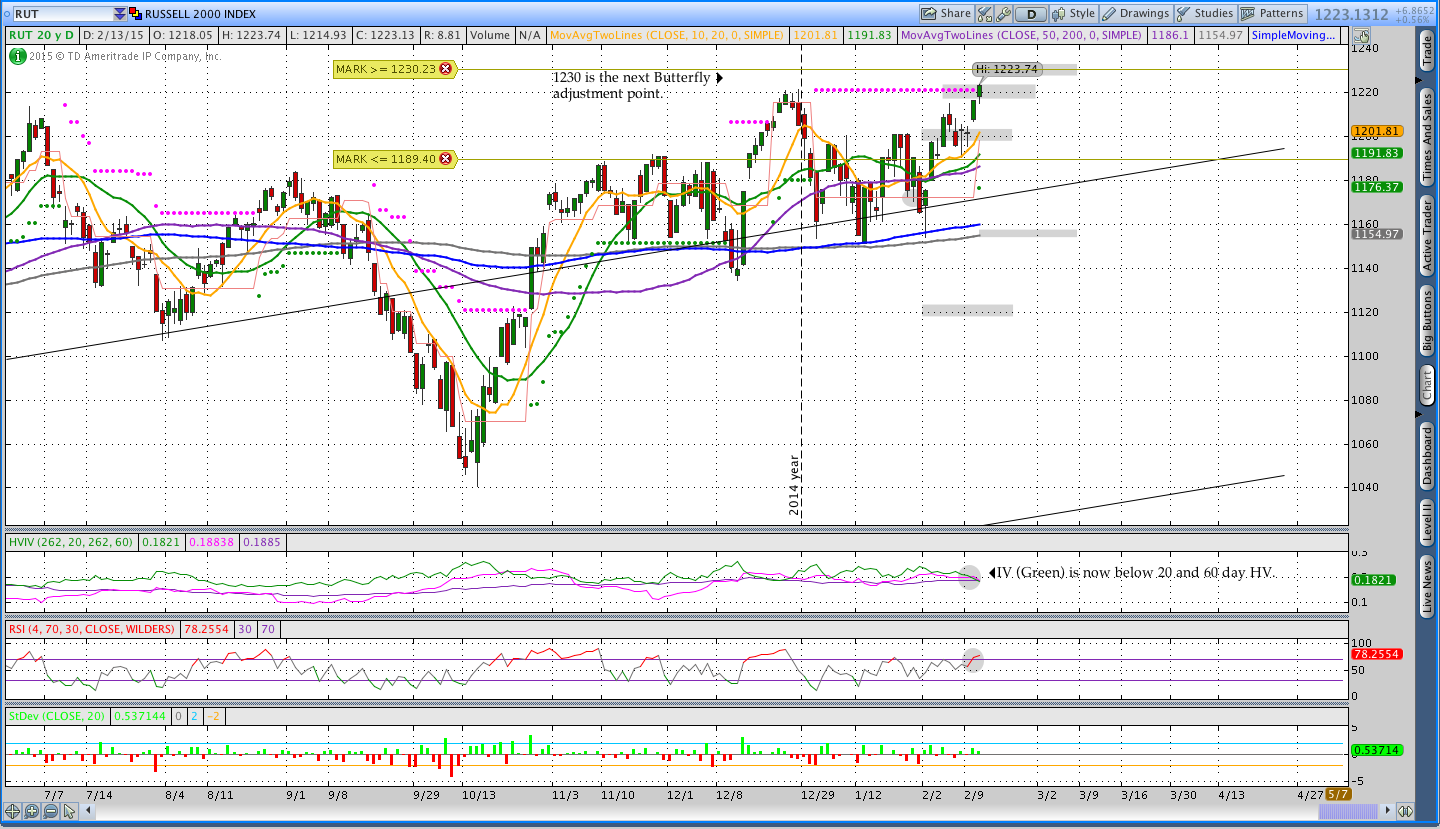
Task: Click the flask quick-study icon next to Share
Action: [x=984, y=14]
